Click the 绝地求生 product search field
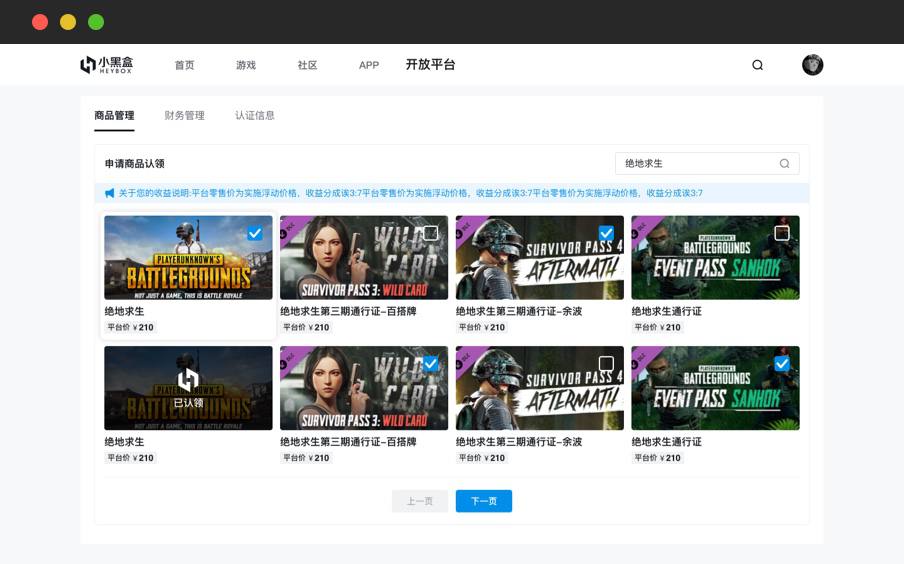904x564 pixels. coord(707,164)
